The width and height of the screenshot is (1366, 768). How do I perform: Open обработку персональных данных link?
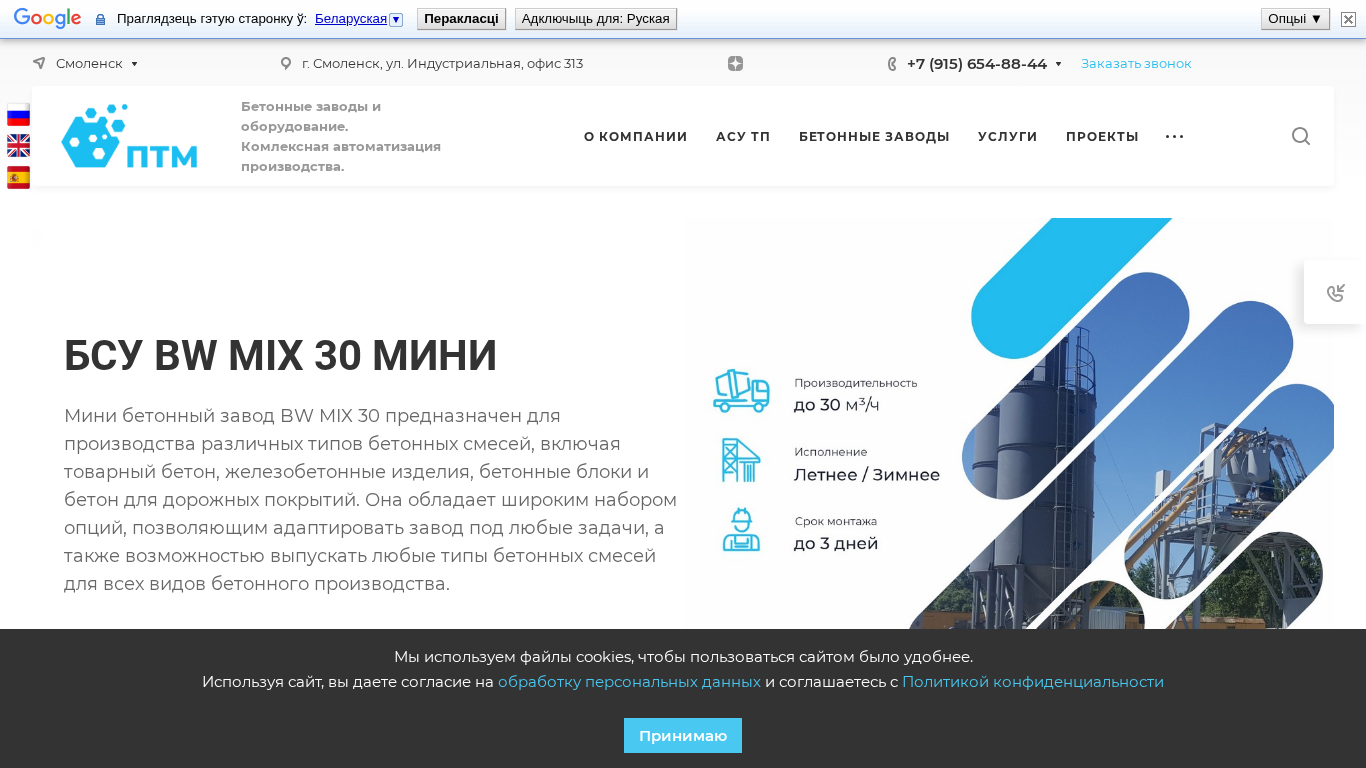(x=629, y=682)
